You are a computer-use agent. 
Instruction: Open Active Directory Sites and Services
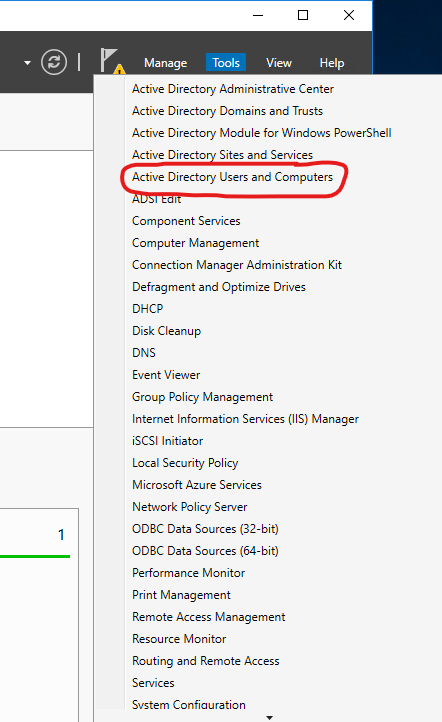[x=222, y=155]
